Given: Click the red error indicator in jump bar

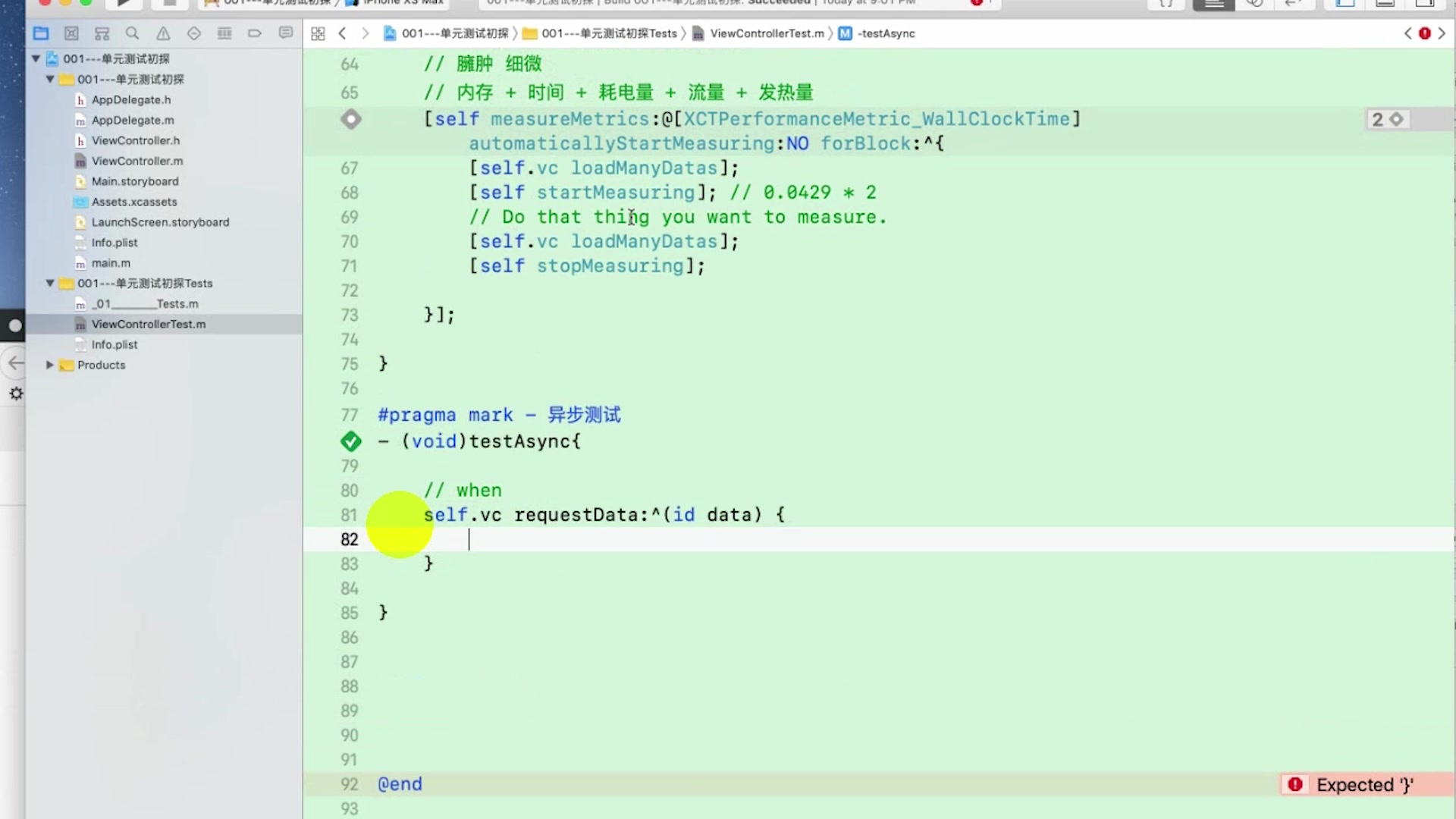Looking at the screenshot, I should coord(1425,33).
